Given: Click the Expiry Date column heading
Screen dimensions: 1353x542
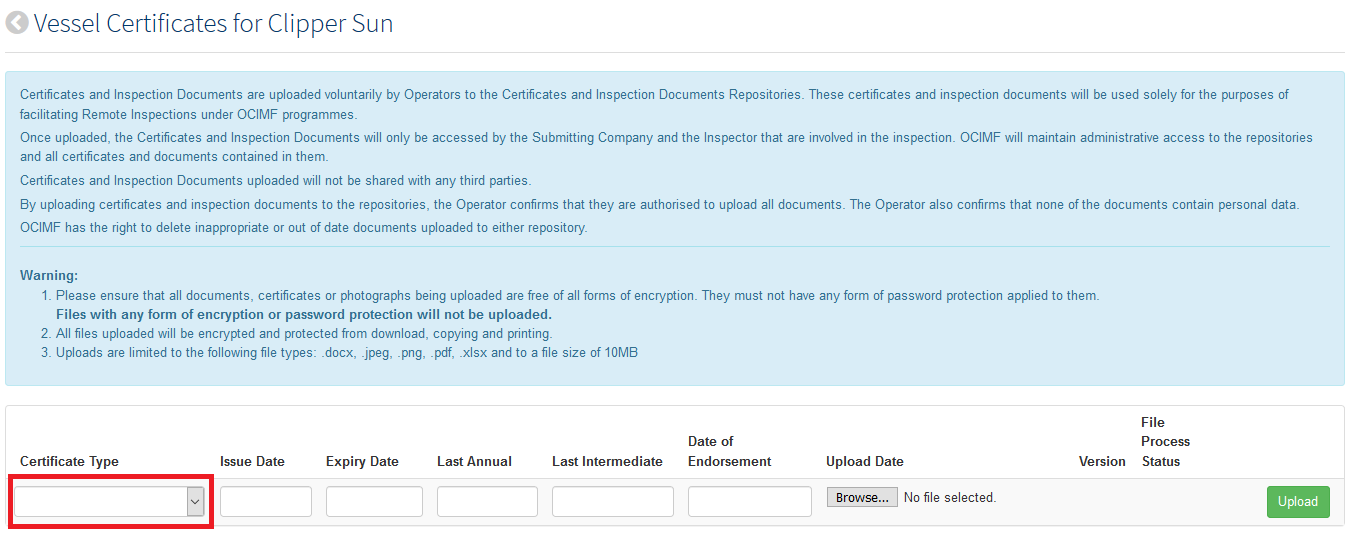Looking at the screenshot, I should pyautogui.click(x=362, y=462).
